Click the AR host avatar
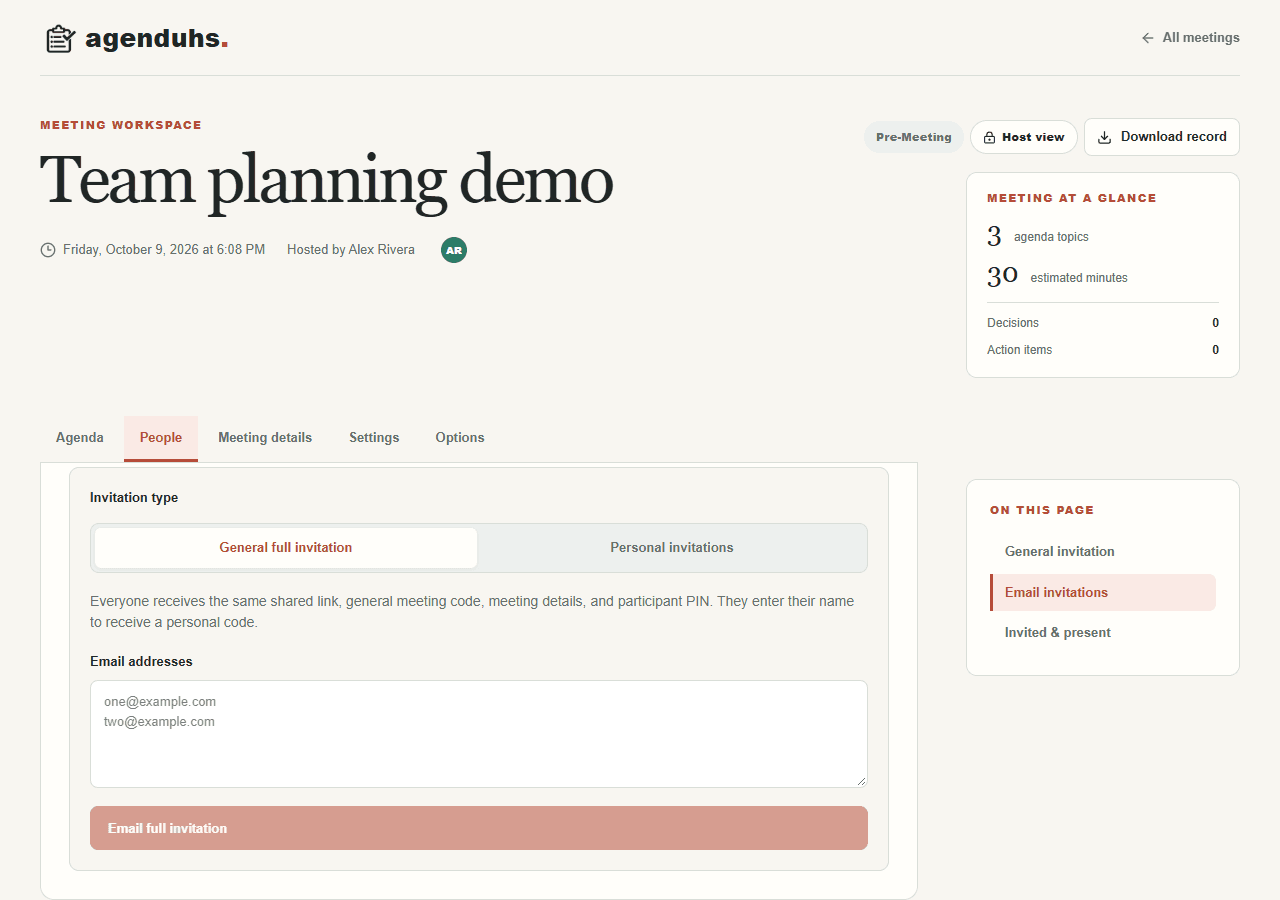 click(x=454, y=250)
